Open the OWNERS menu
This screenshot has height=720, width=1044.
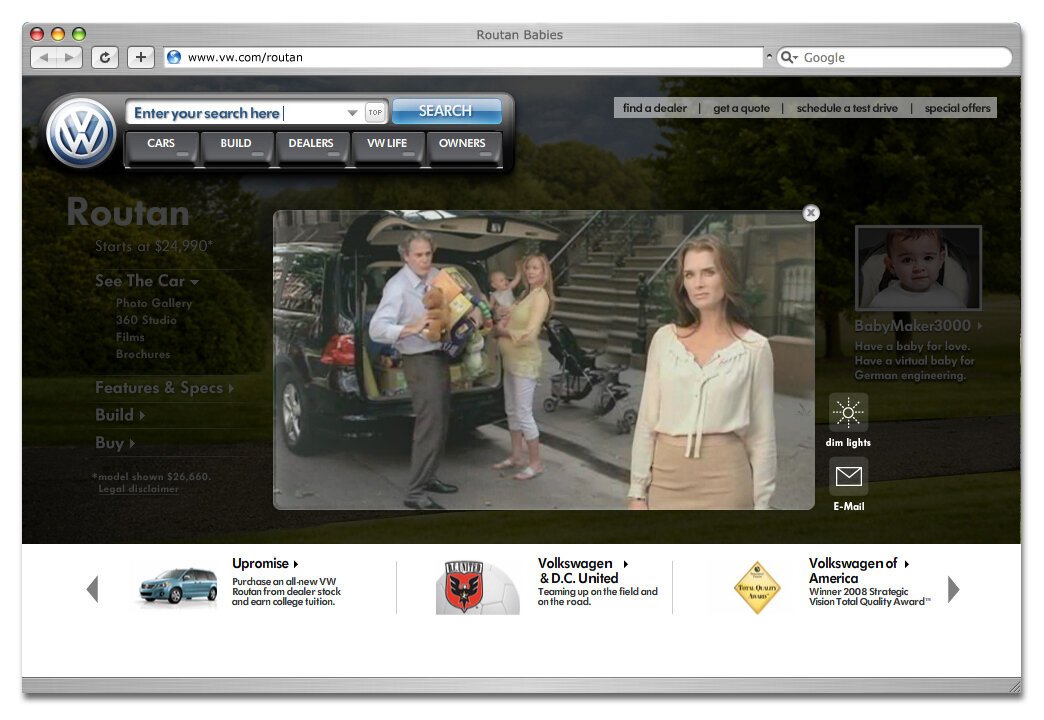462,147
